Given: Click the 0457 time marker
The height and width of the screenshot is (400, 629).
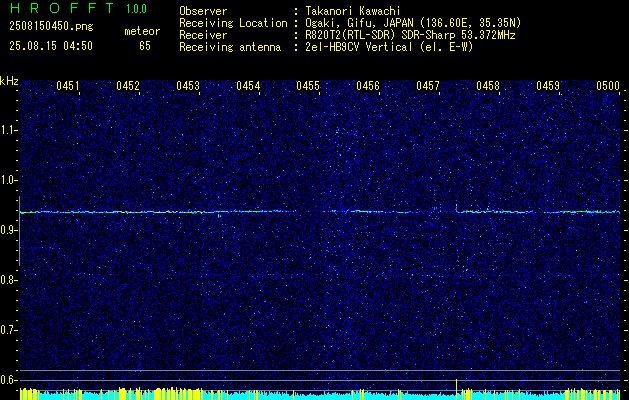Looking at the screenshot, I should tap(428, 86).
